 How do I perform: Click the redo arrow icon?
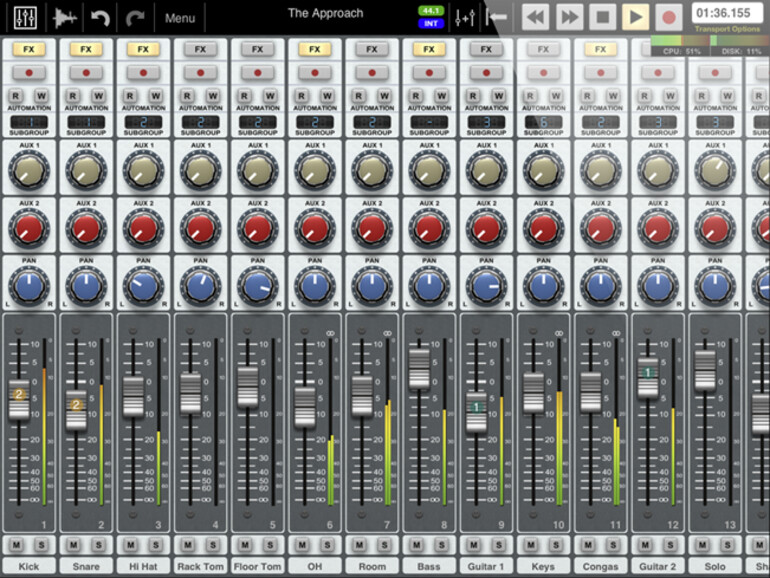[135, 18]
